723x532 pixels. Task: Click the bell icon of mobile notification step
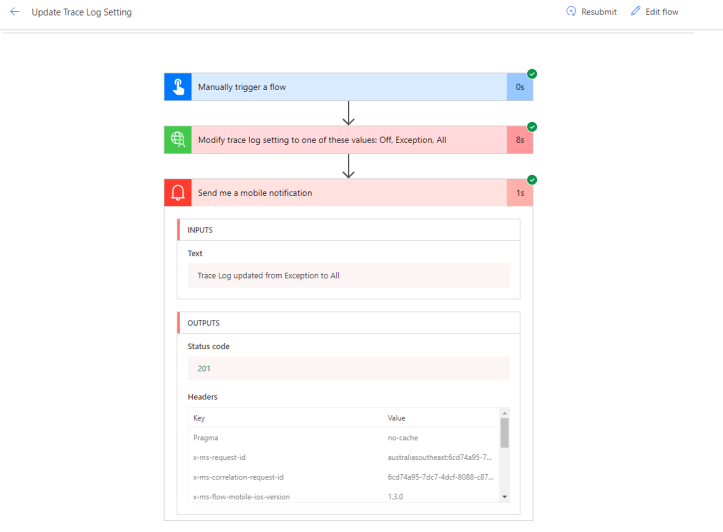[x=178, y=193]
